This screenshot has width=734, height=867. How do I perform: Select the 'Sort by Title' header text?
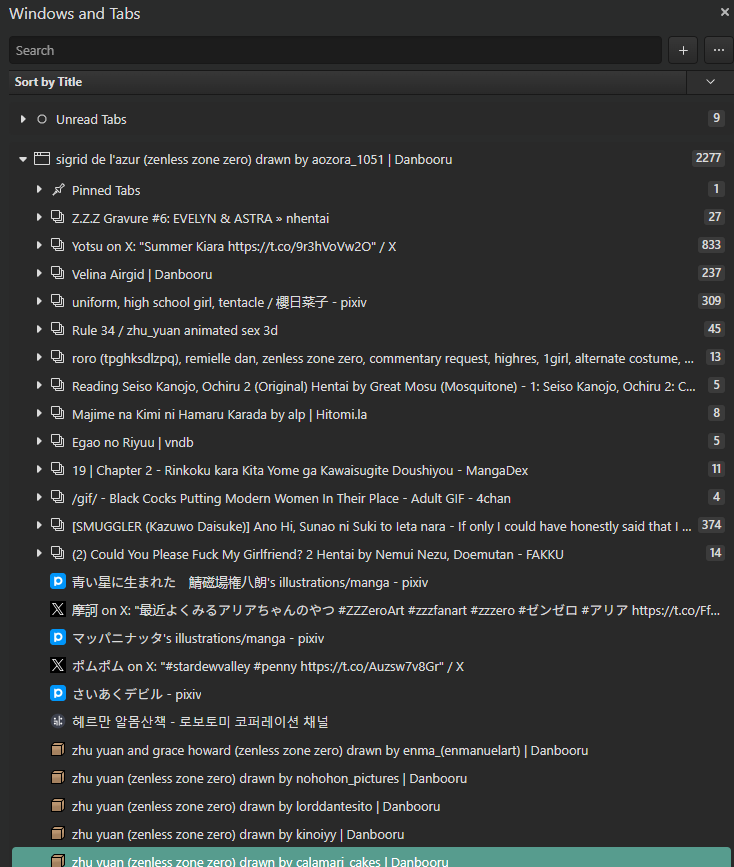click(48, 82)
